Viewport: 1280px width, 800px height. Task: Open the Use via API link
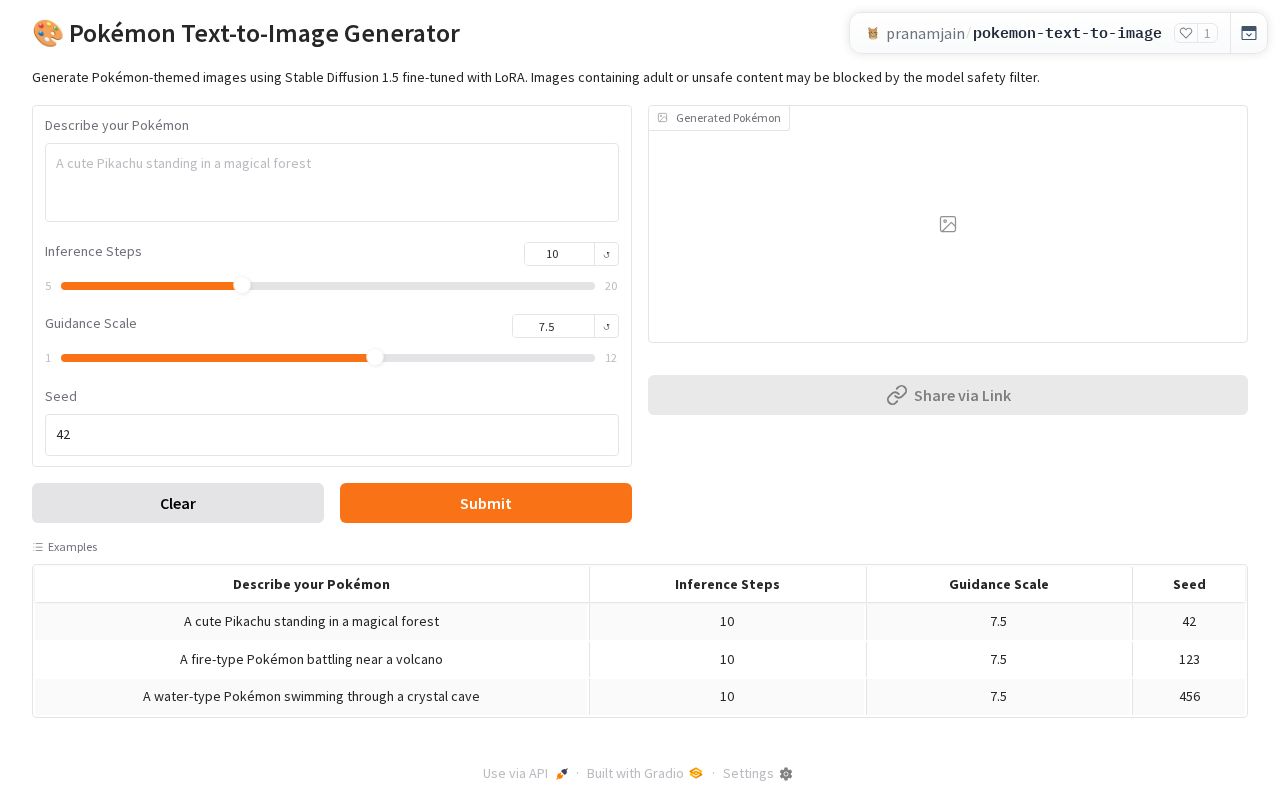(526, 773)
